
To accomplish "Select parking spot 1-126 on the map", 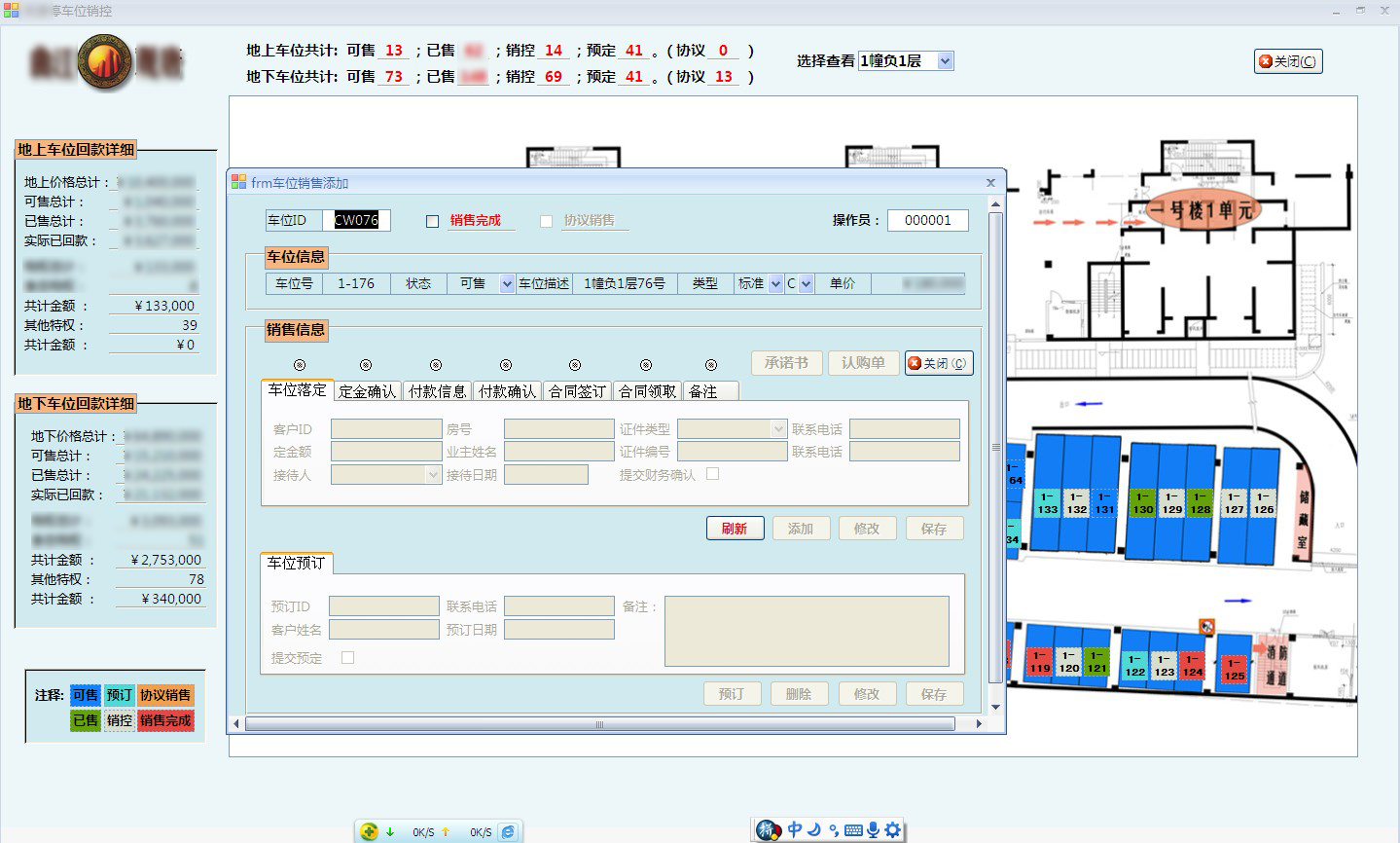I will (x=1263, y=502).
